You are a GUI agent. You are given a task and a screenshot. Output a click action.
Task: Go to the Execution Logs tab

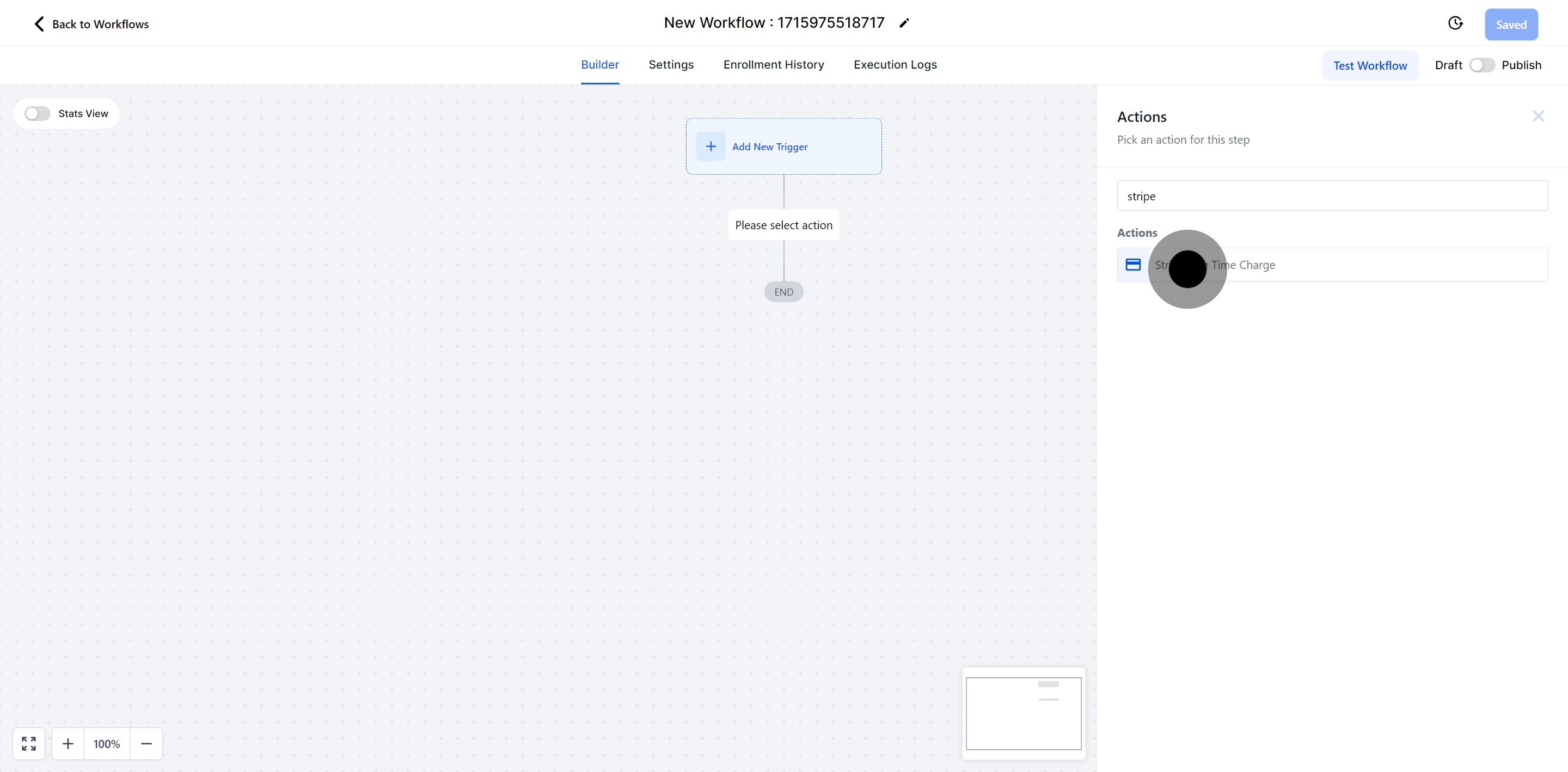point(895,65)
